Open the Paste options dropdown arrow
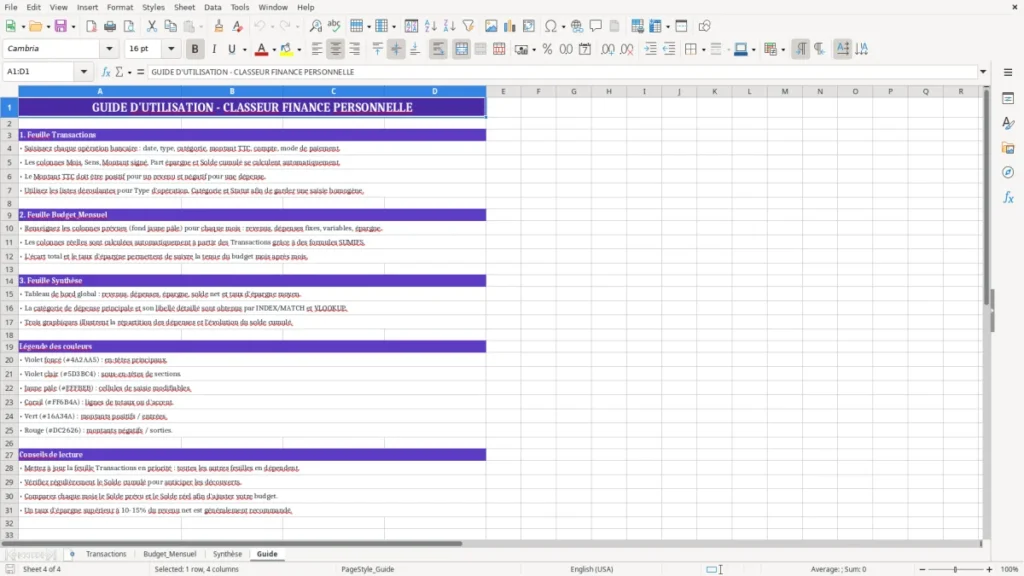 [x=201, y=27]
